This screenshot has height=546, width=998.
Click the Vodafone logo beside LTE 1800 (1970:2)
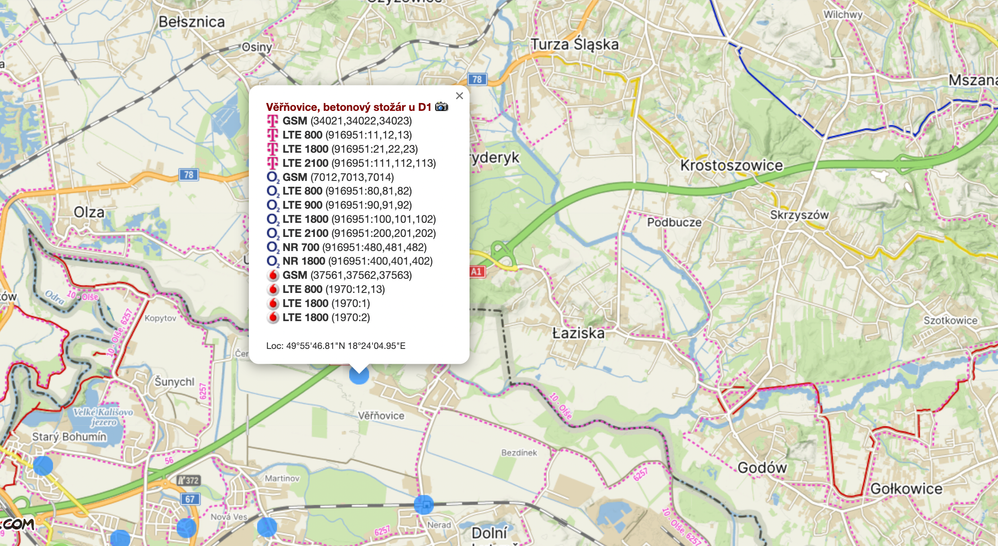pos(273,318)
